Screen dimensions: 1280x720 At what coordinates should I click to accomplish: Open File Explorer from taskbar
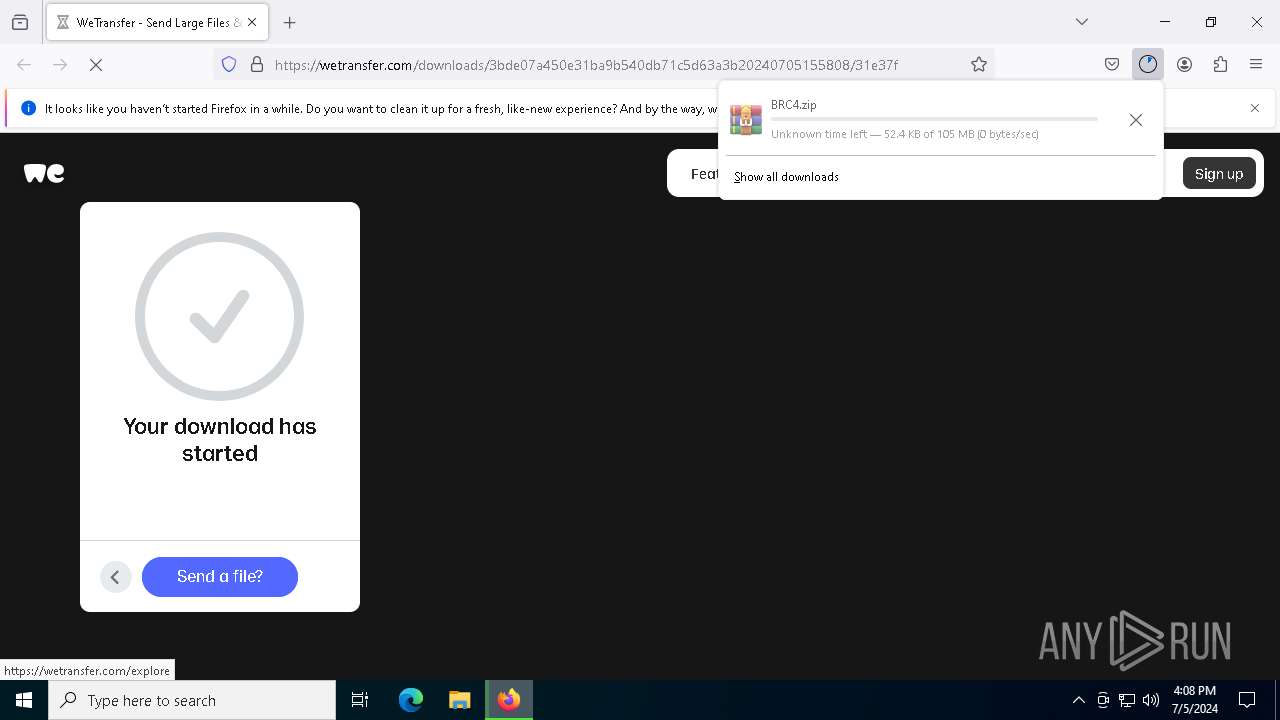coord(459,700)
